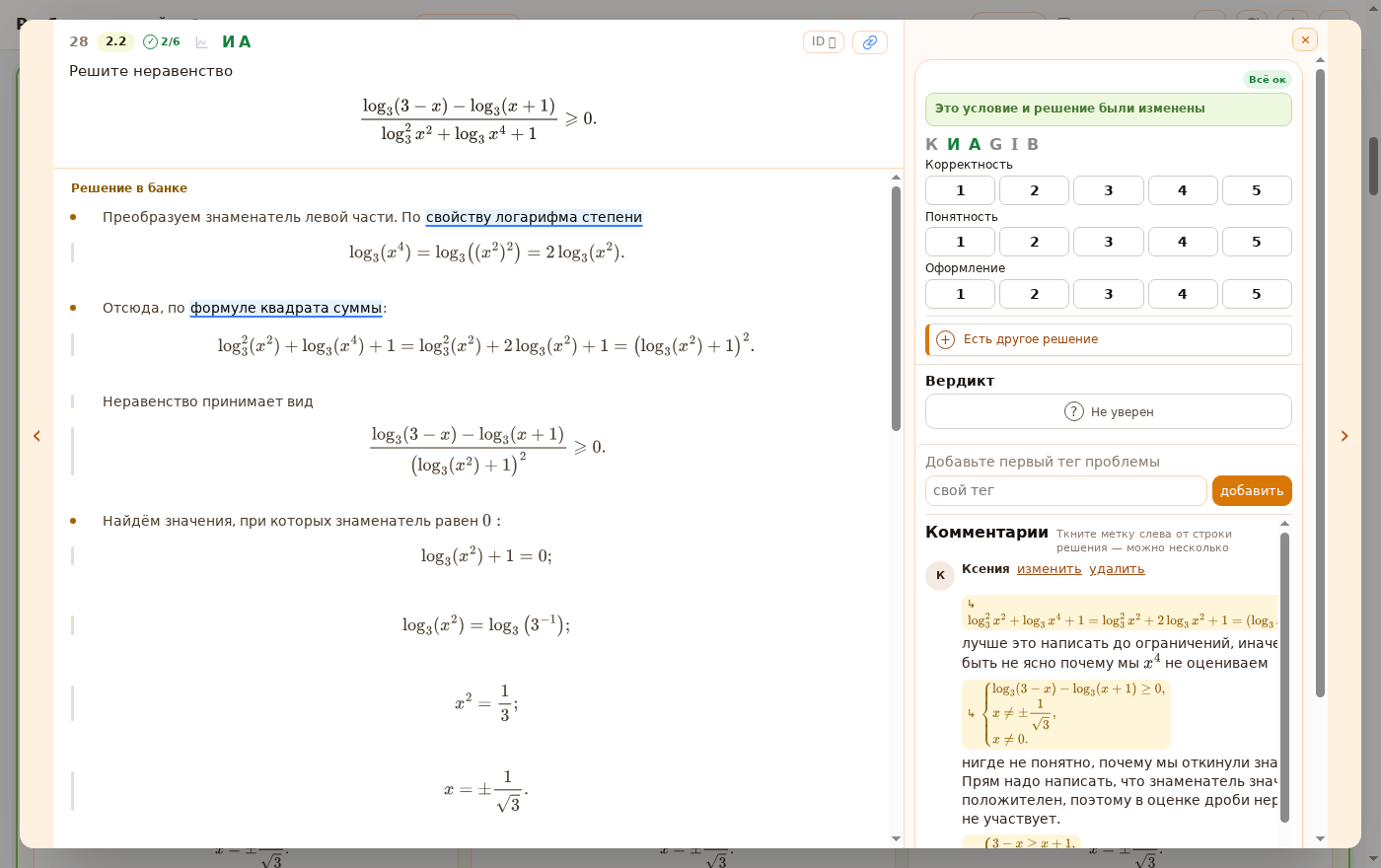The height and width of the screenshot is (868, 1381).
Task: Click the 2.2 difficulty badge
Action: pos(115,41)
